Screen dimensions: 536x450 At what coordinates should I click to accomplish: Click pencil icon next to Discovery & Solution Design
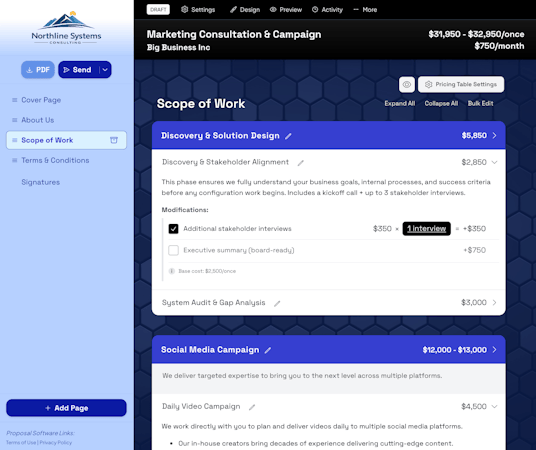click(x=288, y=136)
